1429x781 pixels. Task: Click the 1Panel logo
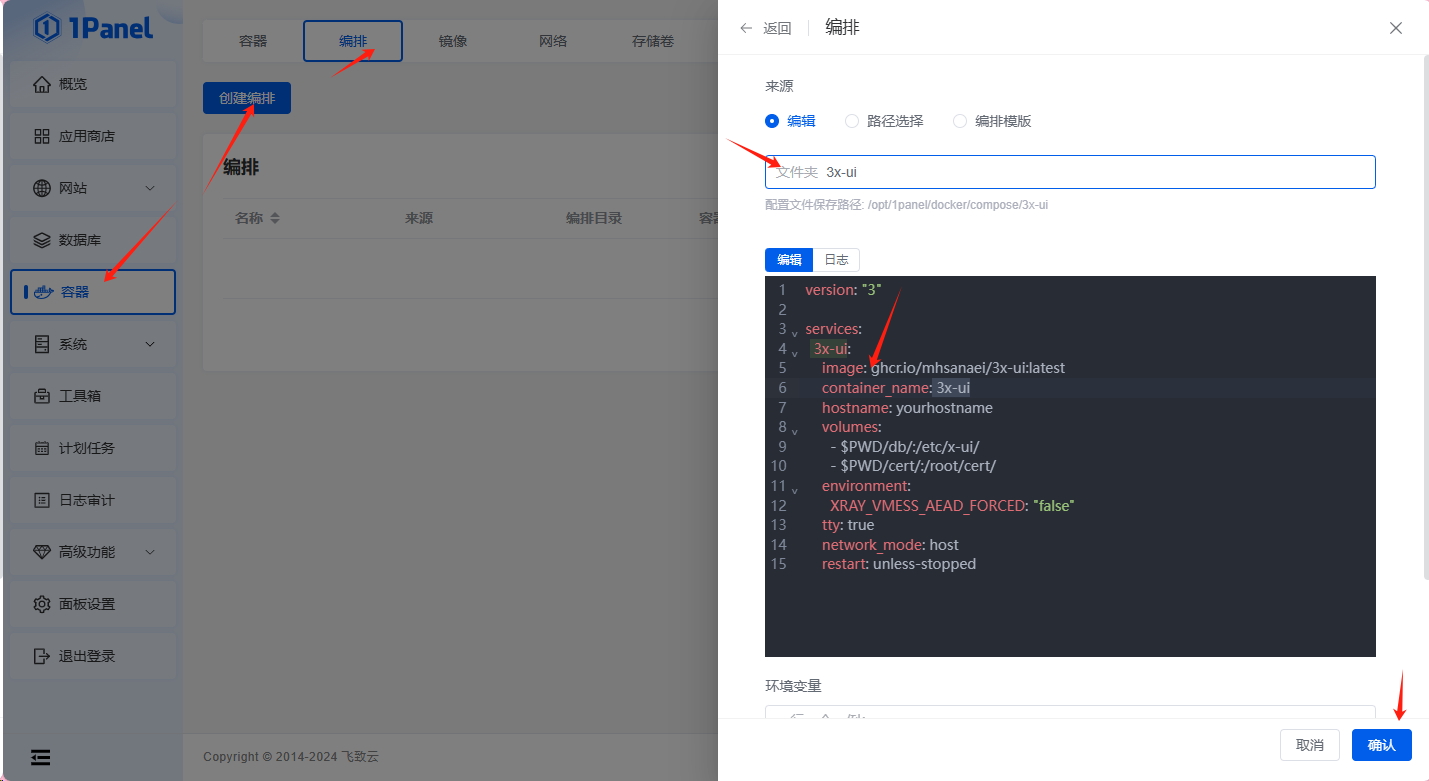[94, 28]
